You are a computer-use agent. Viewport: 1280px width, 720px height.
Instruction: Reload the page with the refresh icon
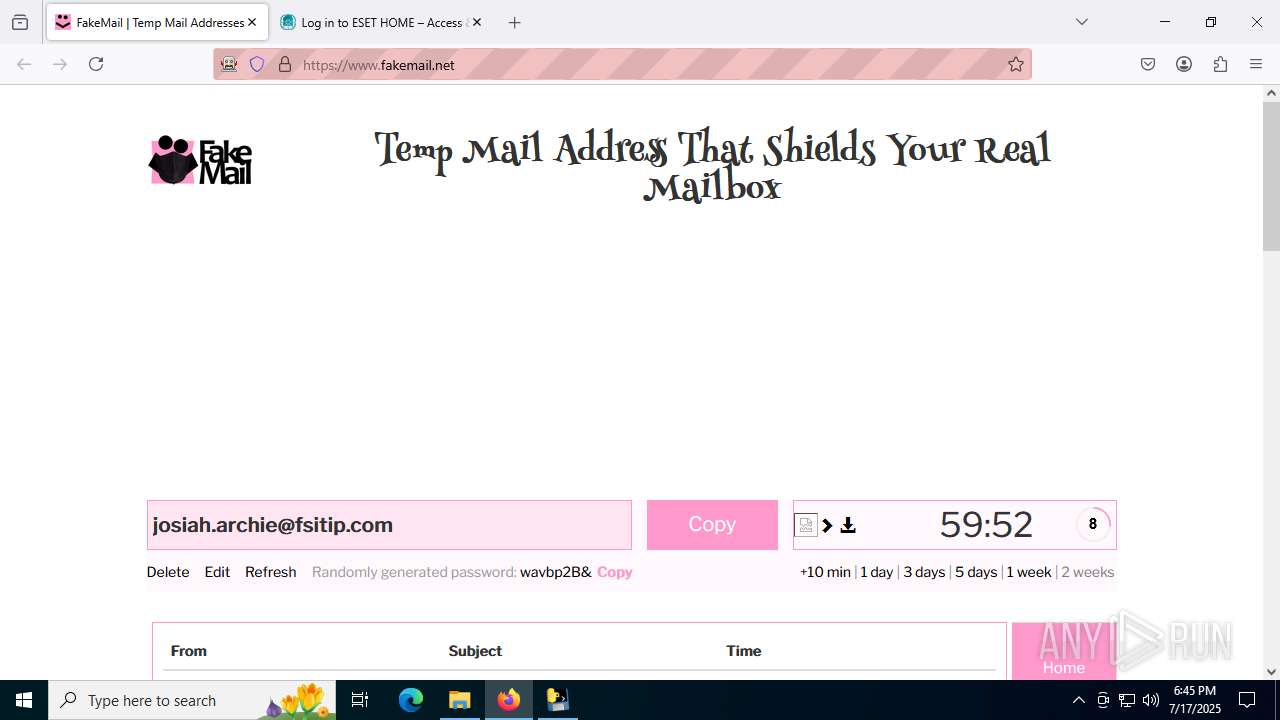coord(96,64)
